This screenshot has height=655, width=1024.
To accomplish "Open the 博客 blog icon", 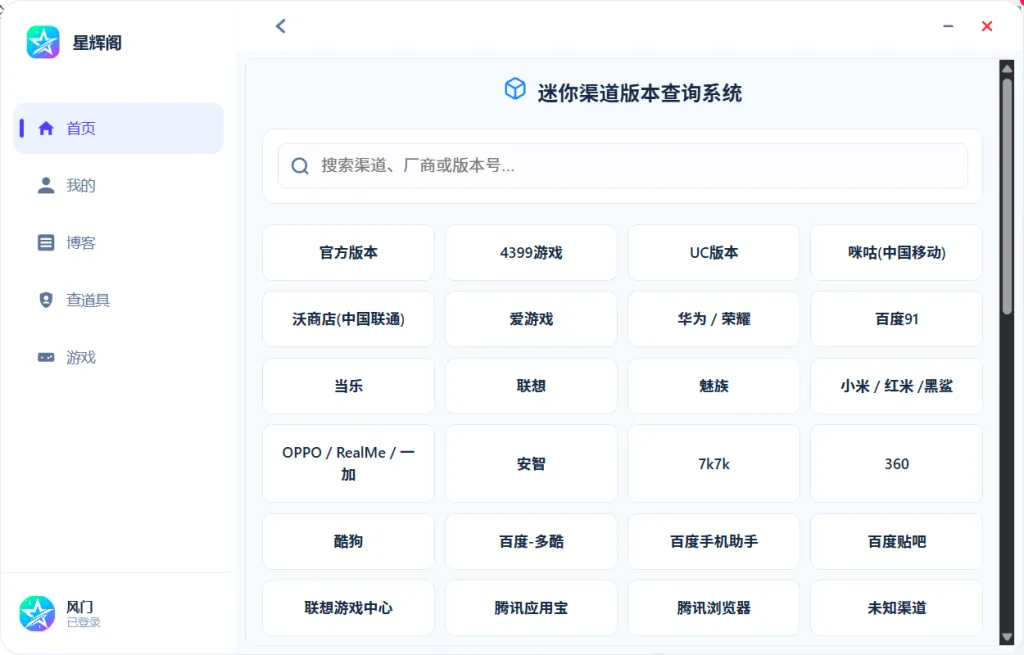I will click(x=46, y=242).
